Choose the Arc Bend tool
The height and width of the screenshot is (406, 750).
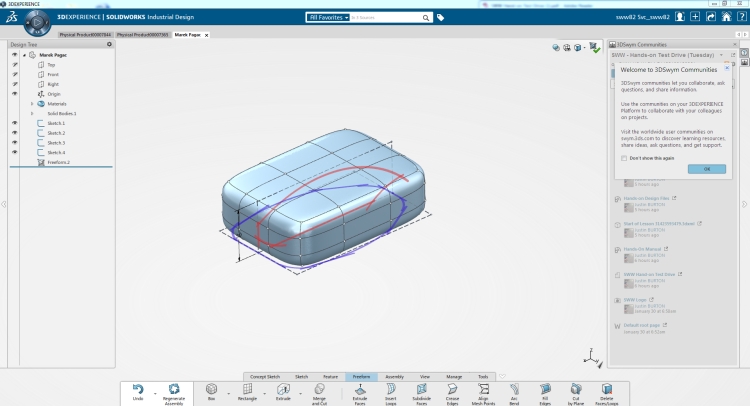coord(514,388)
